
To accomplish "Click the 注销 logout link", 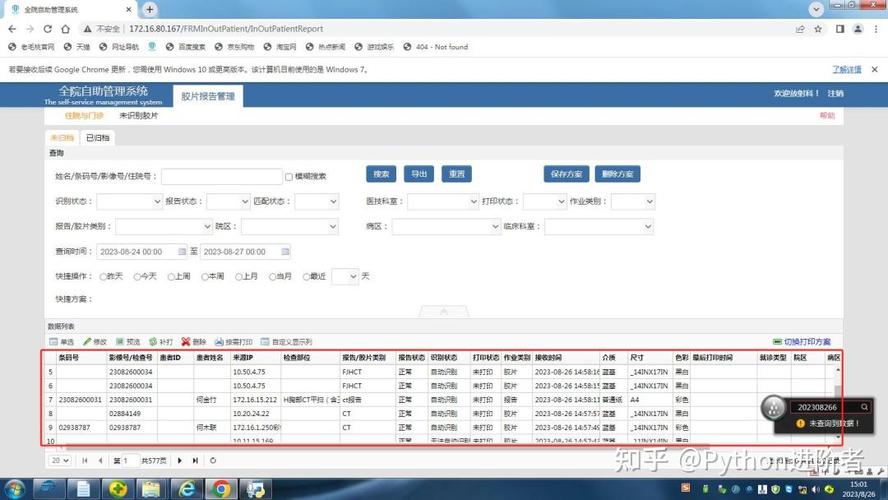I will 835,93.
